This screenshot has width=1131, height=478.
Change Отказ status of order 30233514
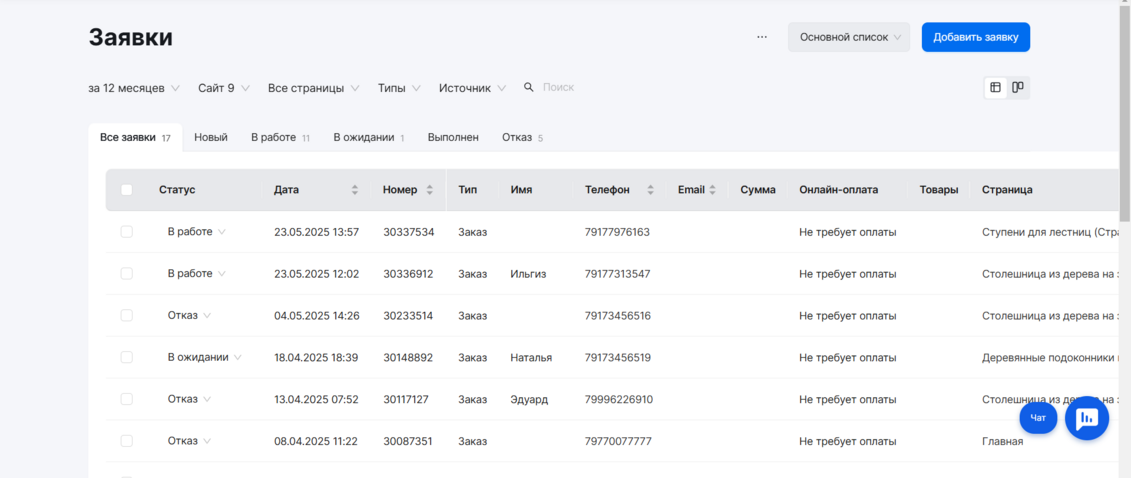[190, 316]
